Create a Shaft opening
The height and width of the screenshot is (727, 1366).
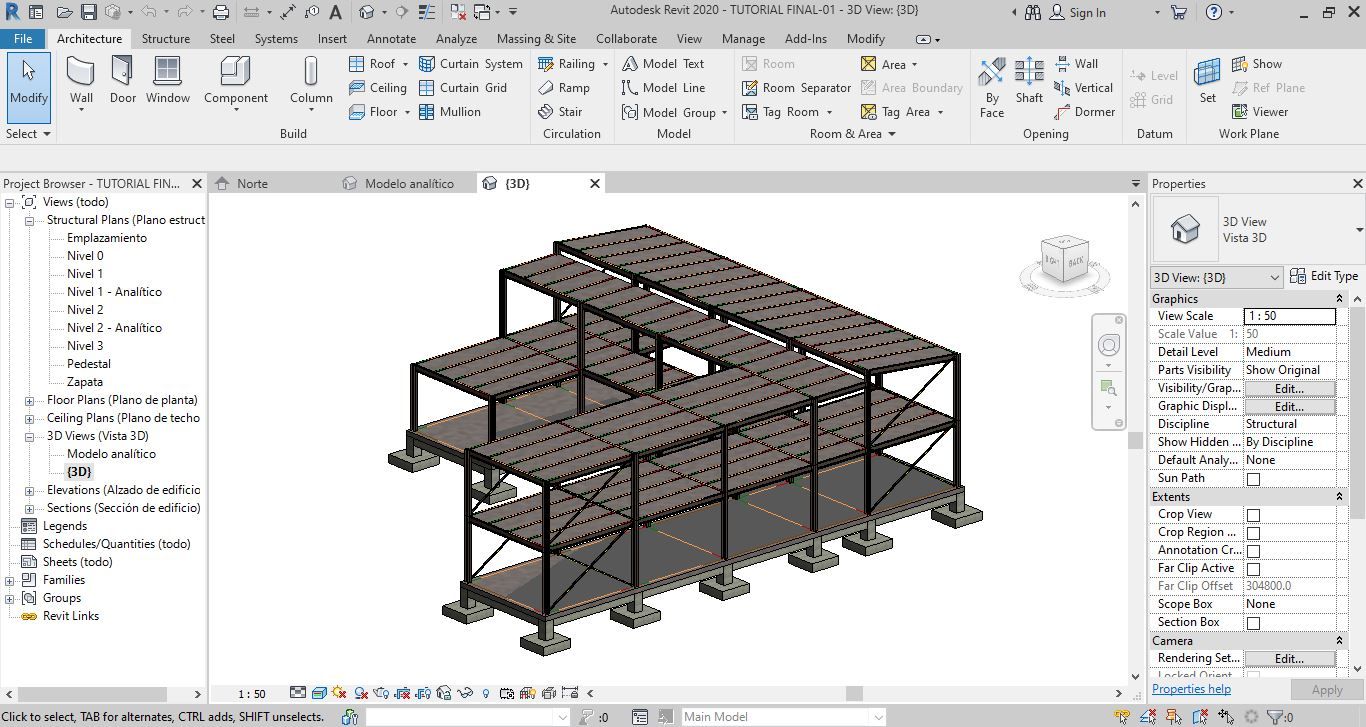1029,81
